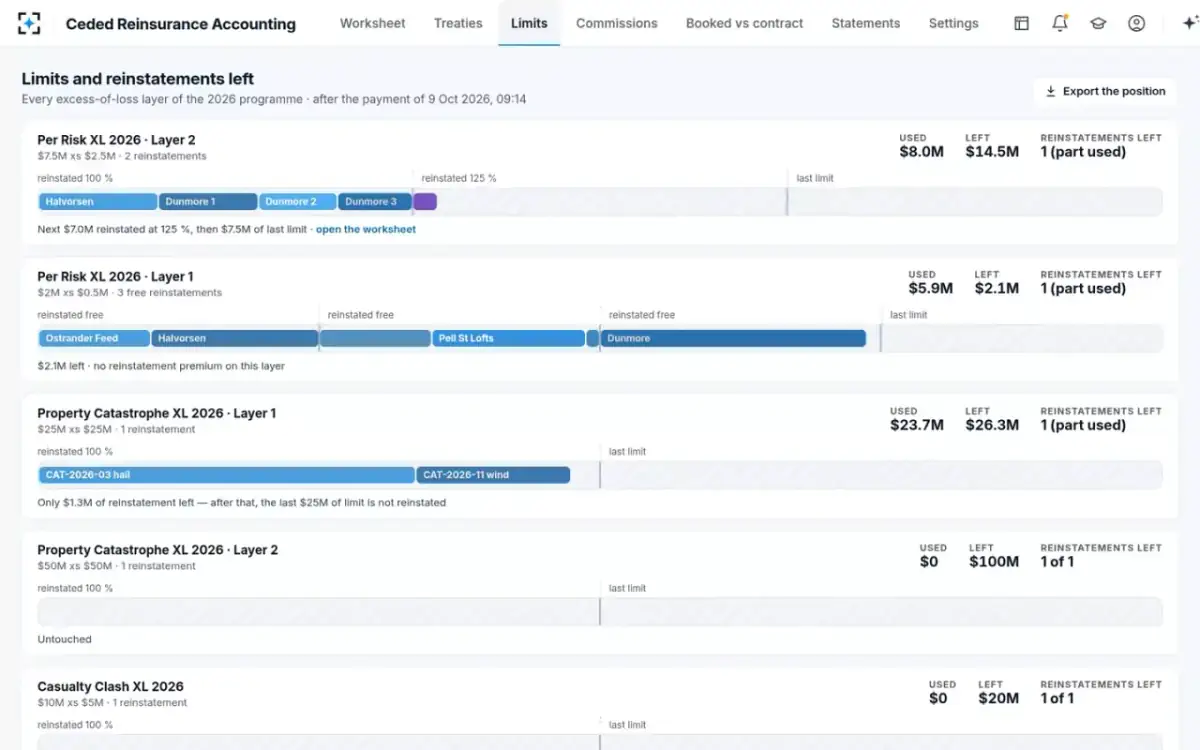
Task: Click the app logo icon
Action: tap(29, 23)
